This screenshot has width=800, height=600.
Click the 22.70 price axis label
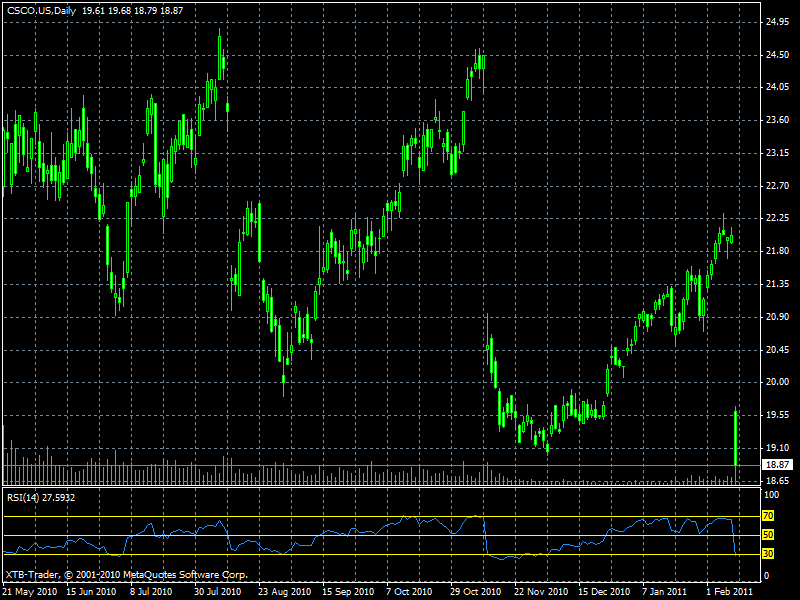pos(778,186)
